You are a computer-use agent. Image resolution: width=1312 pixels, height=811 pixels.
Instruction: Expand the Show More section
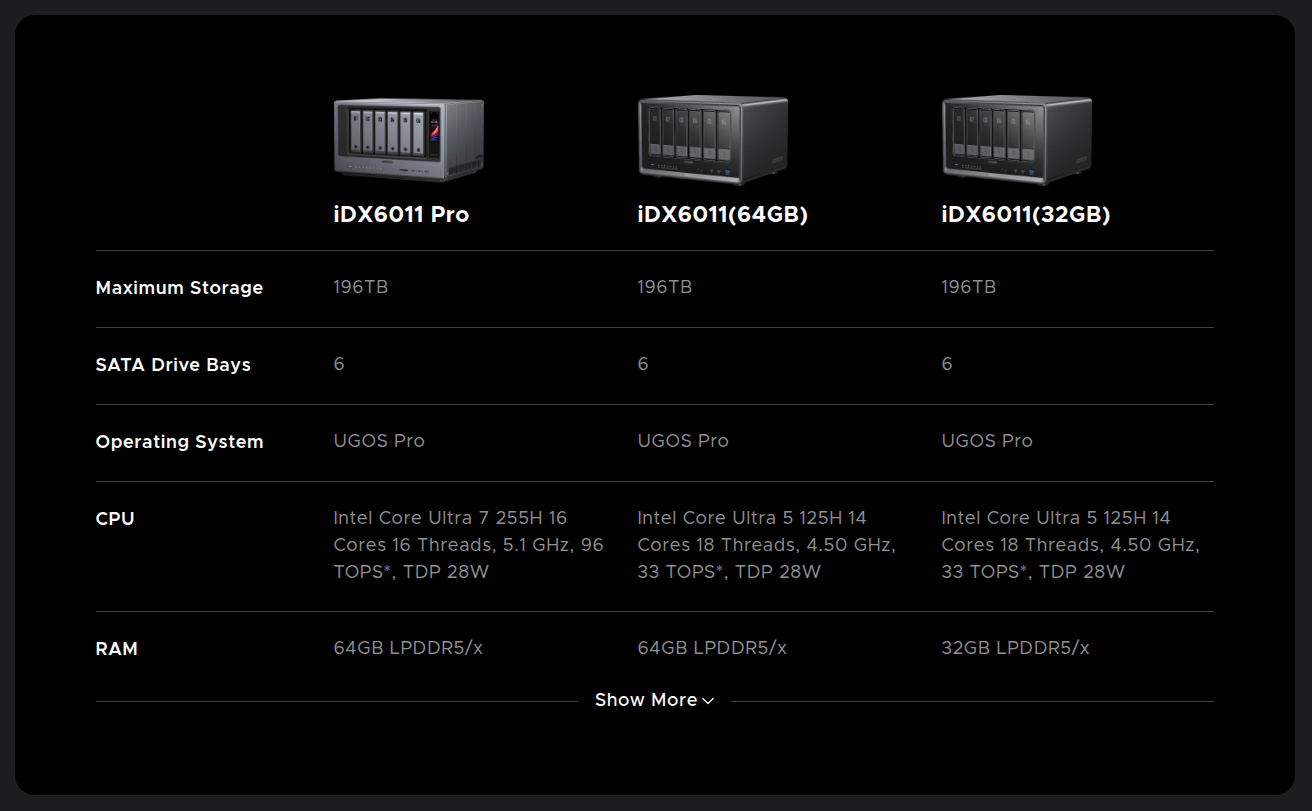[655, 700]
